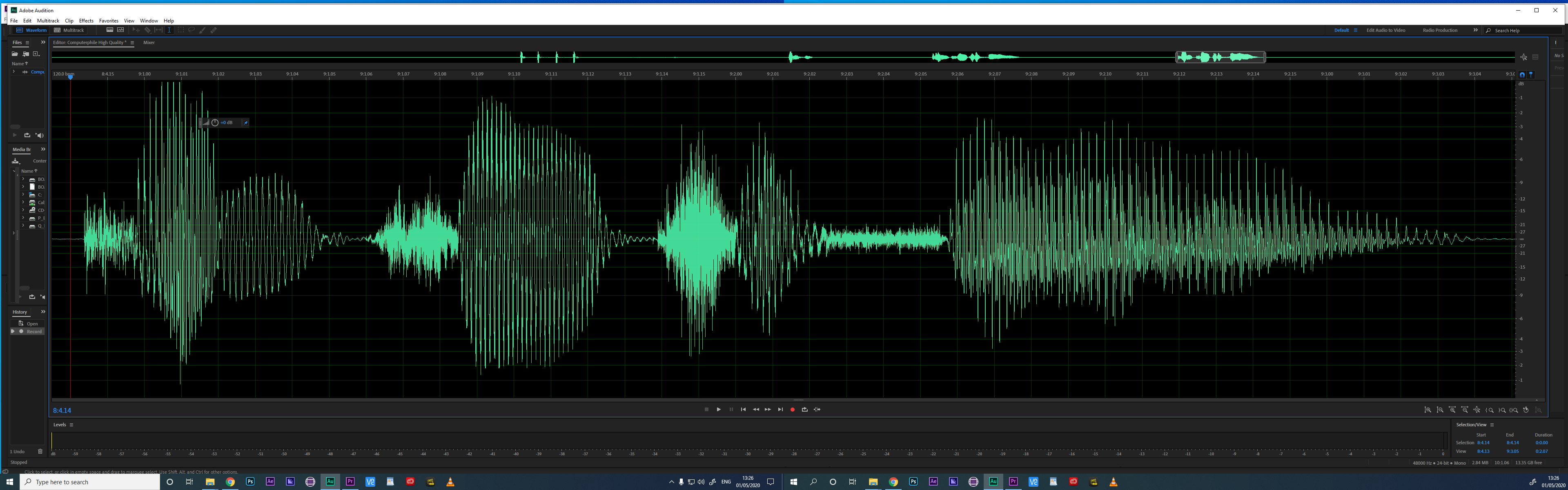1568x490 pixels.
Task: Select Record step in History panel
Action: [x=27, y=332]
